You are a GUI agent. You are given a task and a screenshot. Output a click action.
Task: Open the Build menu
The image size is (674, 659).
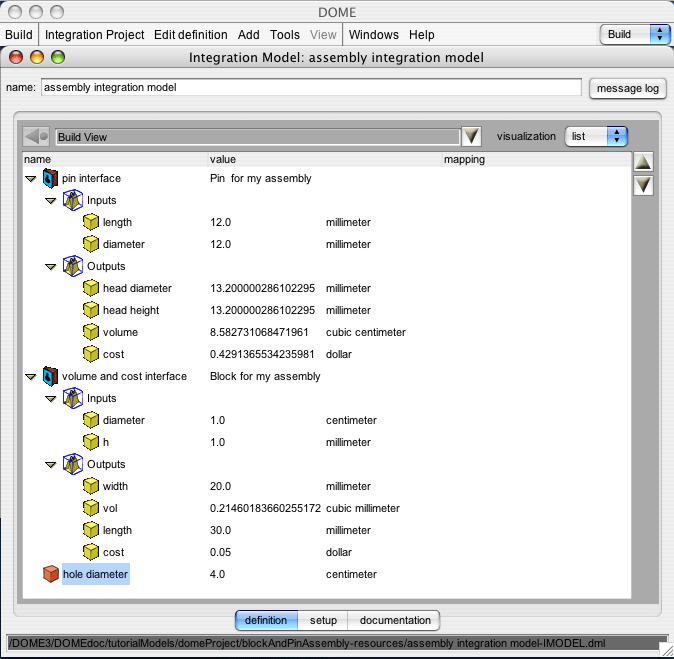pos(19,34)
